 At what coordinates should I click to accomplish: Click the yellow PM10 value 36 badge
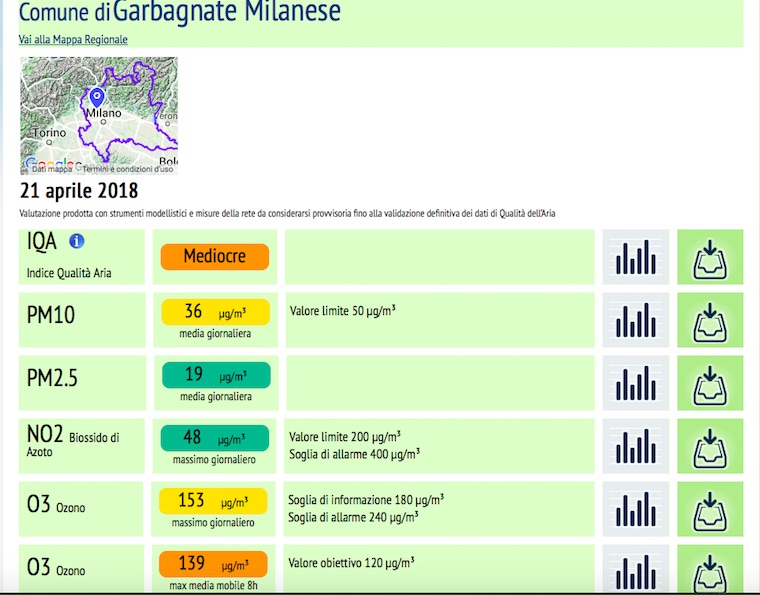(215, 312)
